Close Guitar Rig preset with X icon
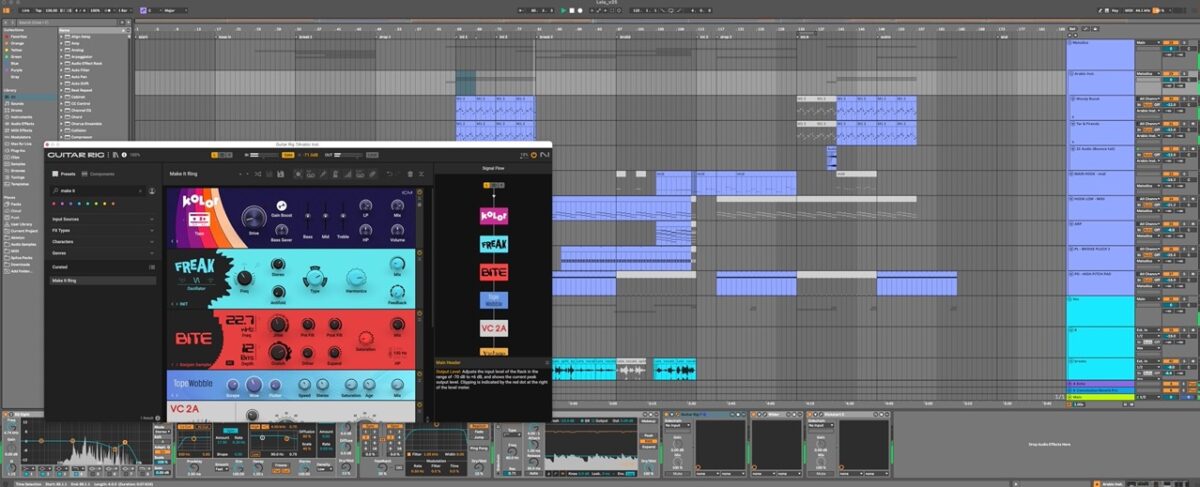Viewport: 1200px width, 487px height. click(x=421, y=174)
